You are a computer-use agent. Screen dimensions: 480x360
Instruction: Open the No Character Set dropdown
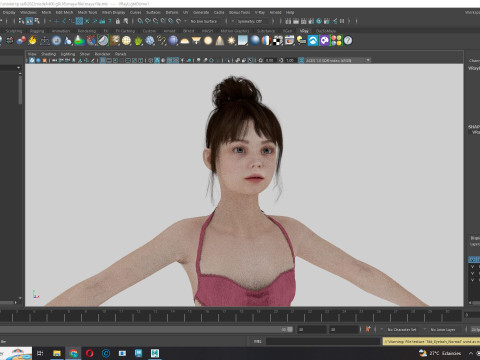click(403, 329)
